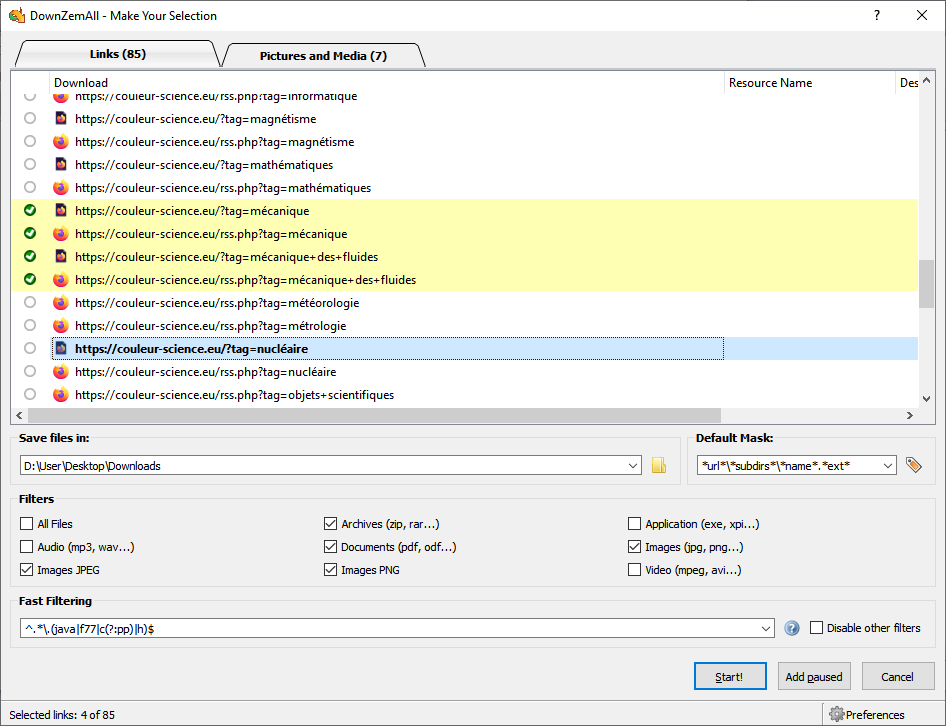946x726 pixels.
Task: Uncheck the Images PNG filter
Action: click(330, 569)
